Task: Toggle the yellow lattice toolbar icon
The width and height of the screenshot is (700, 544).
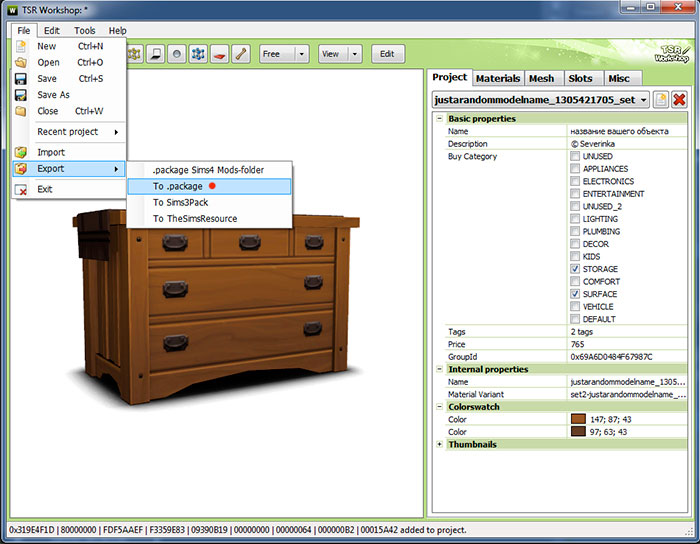Action: (134, 54)
